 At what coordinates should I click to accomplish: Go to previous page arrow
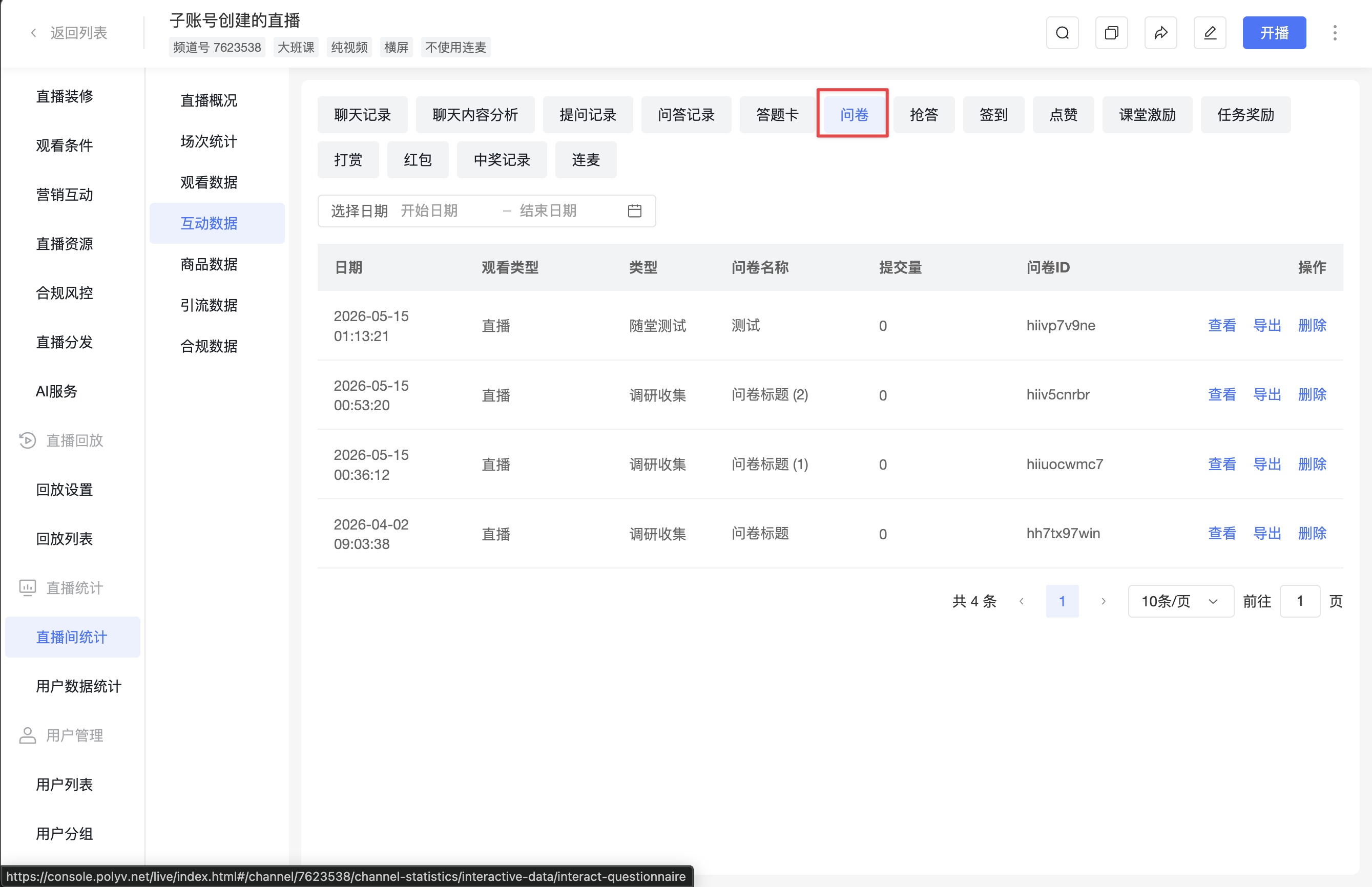pos(1021,601)
